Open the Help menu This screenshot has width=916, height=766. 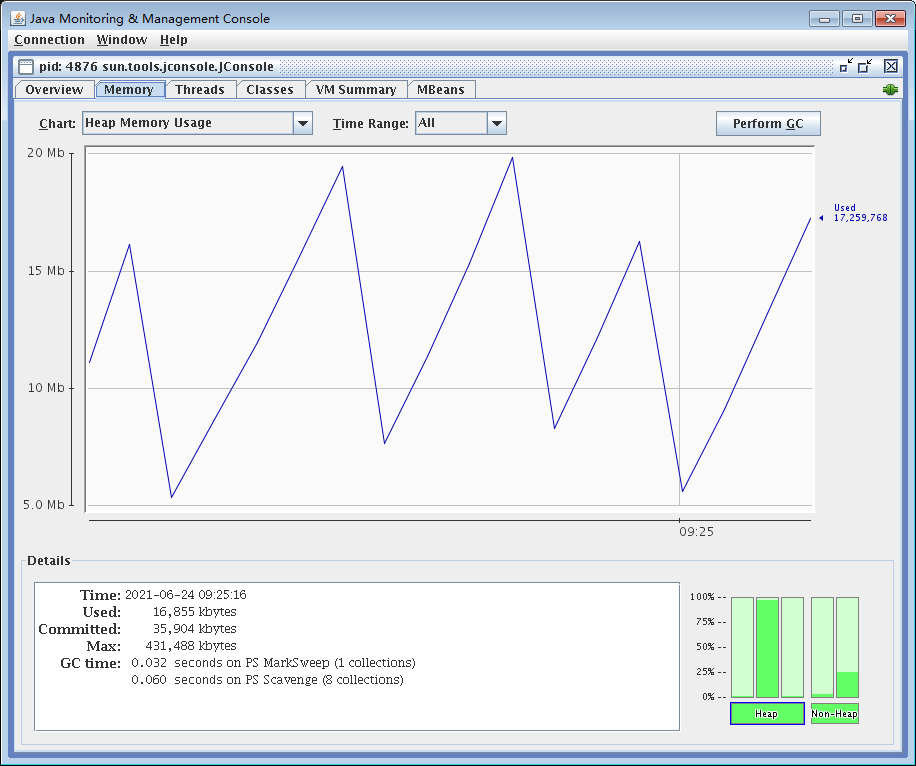[x=174, y=40]
